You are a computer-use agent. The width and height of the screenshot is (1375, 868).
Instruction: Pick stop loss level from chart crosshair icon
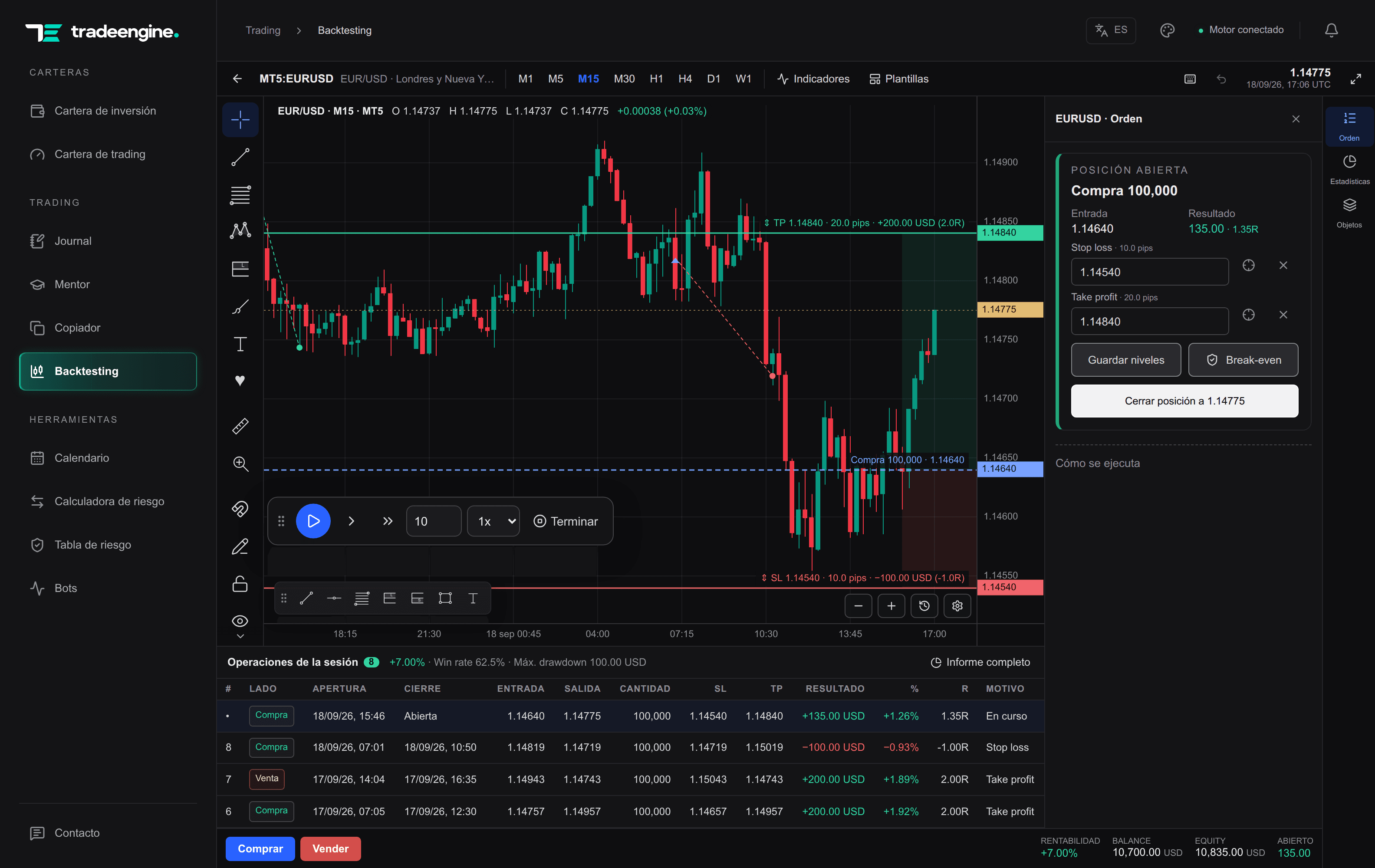pyautogui.click(x=1249, y=265)
